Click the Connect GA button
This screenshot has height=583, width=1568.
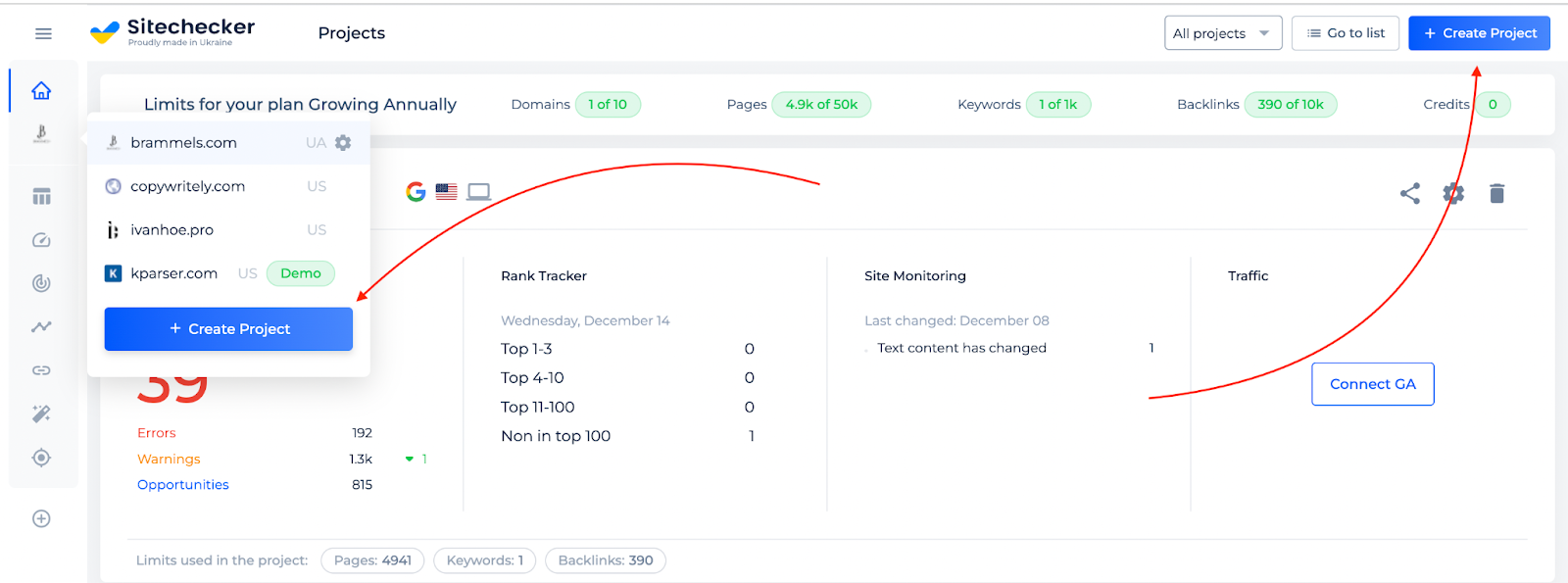point(1373,384)
